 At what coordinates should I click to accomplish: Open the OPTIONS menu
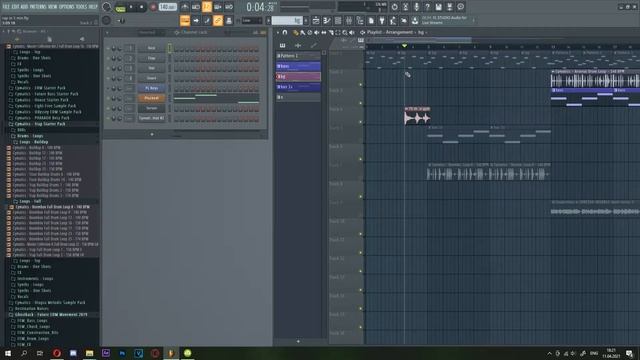pos(67,7)
